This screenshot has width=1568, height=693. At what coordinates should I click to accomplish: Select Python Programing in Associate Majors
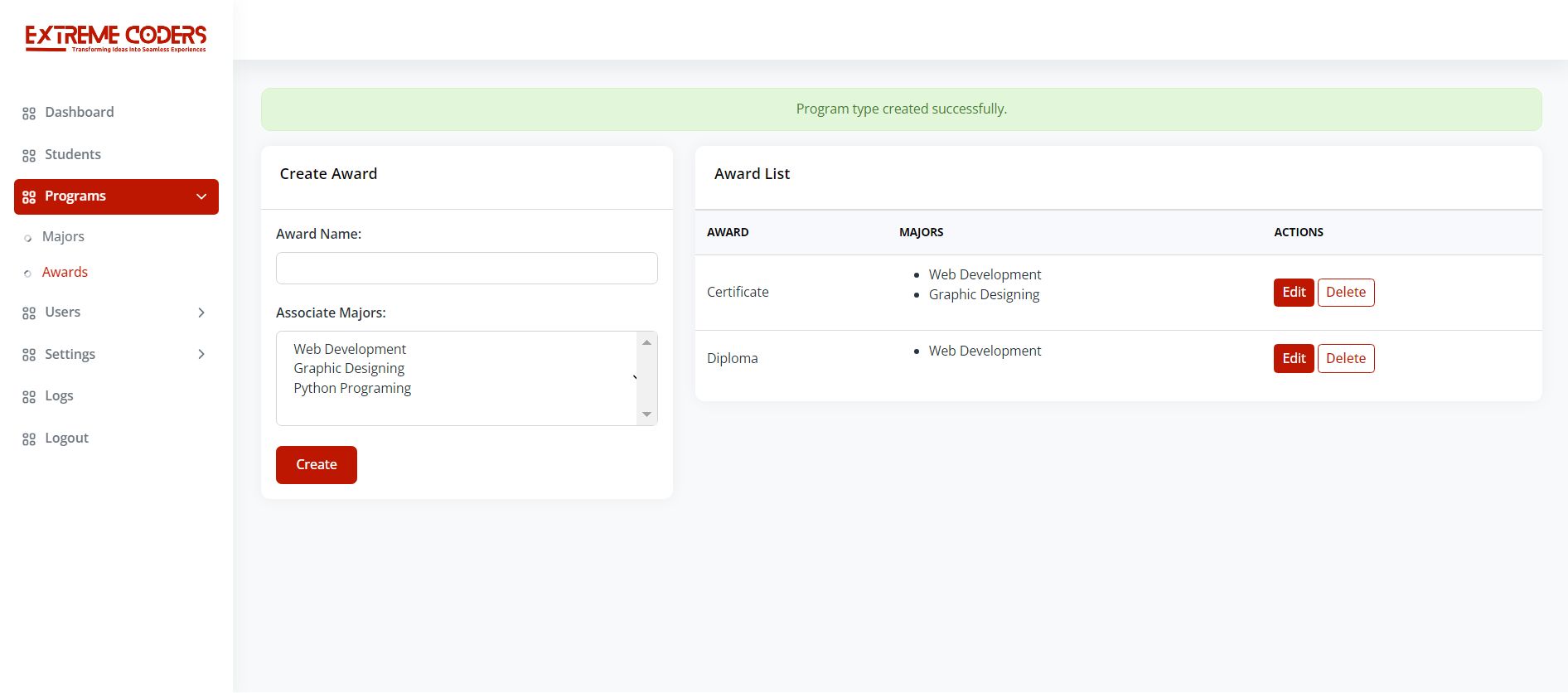352,388
